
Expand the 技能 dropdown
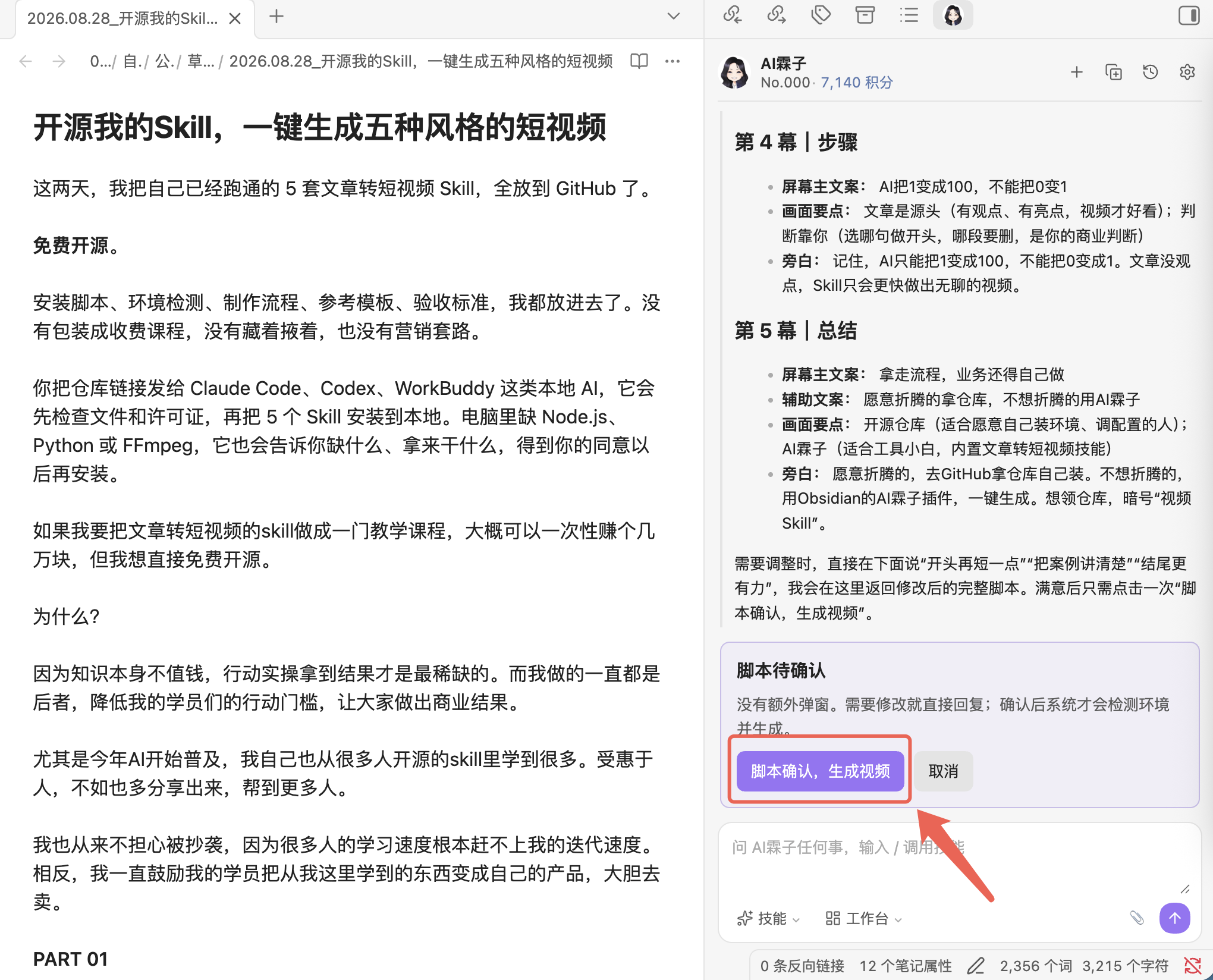coord(769,919)
